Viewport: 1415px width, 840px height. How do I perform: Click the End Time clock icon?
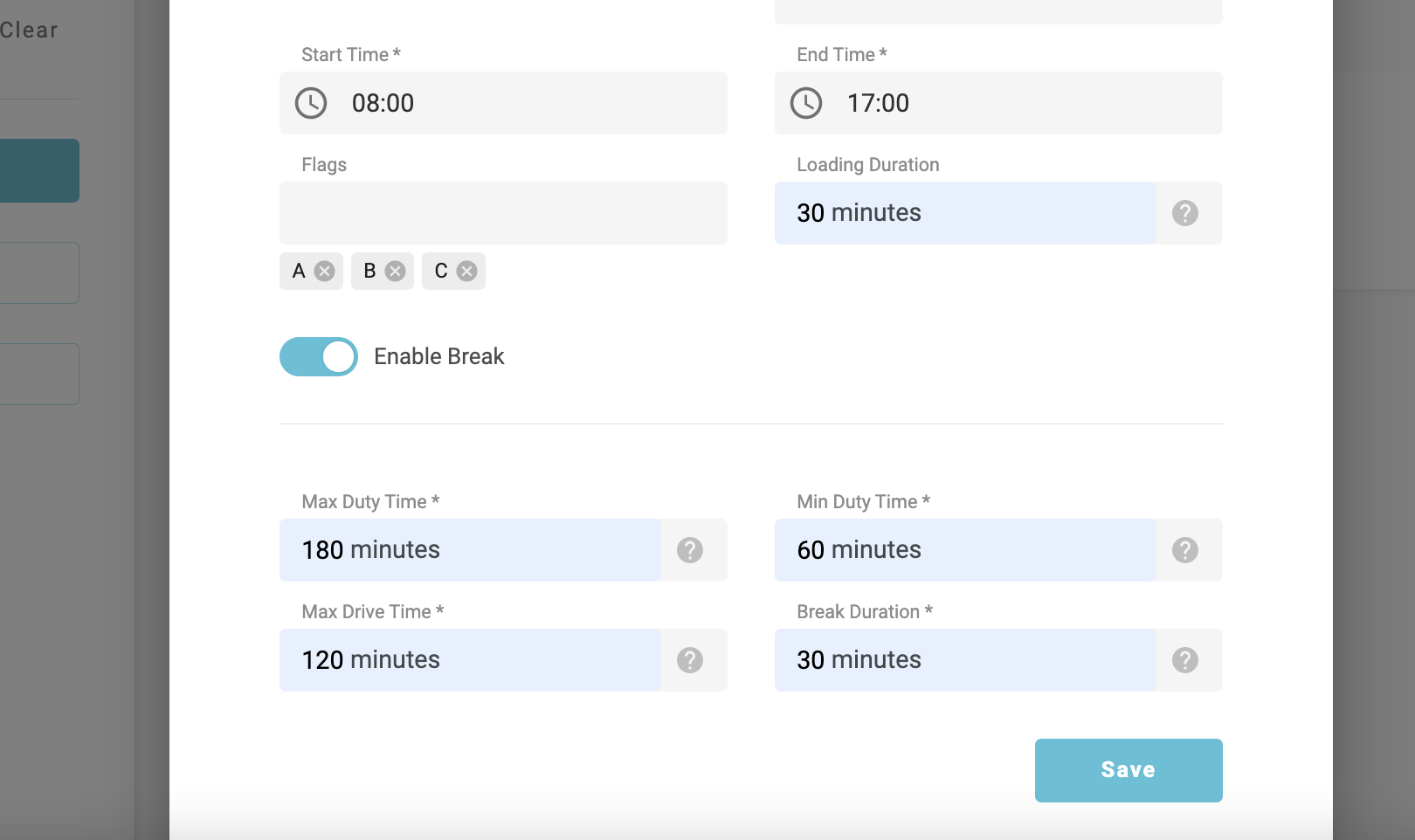click(x=806, y=103)
